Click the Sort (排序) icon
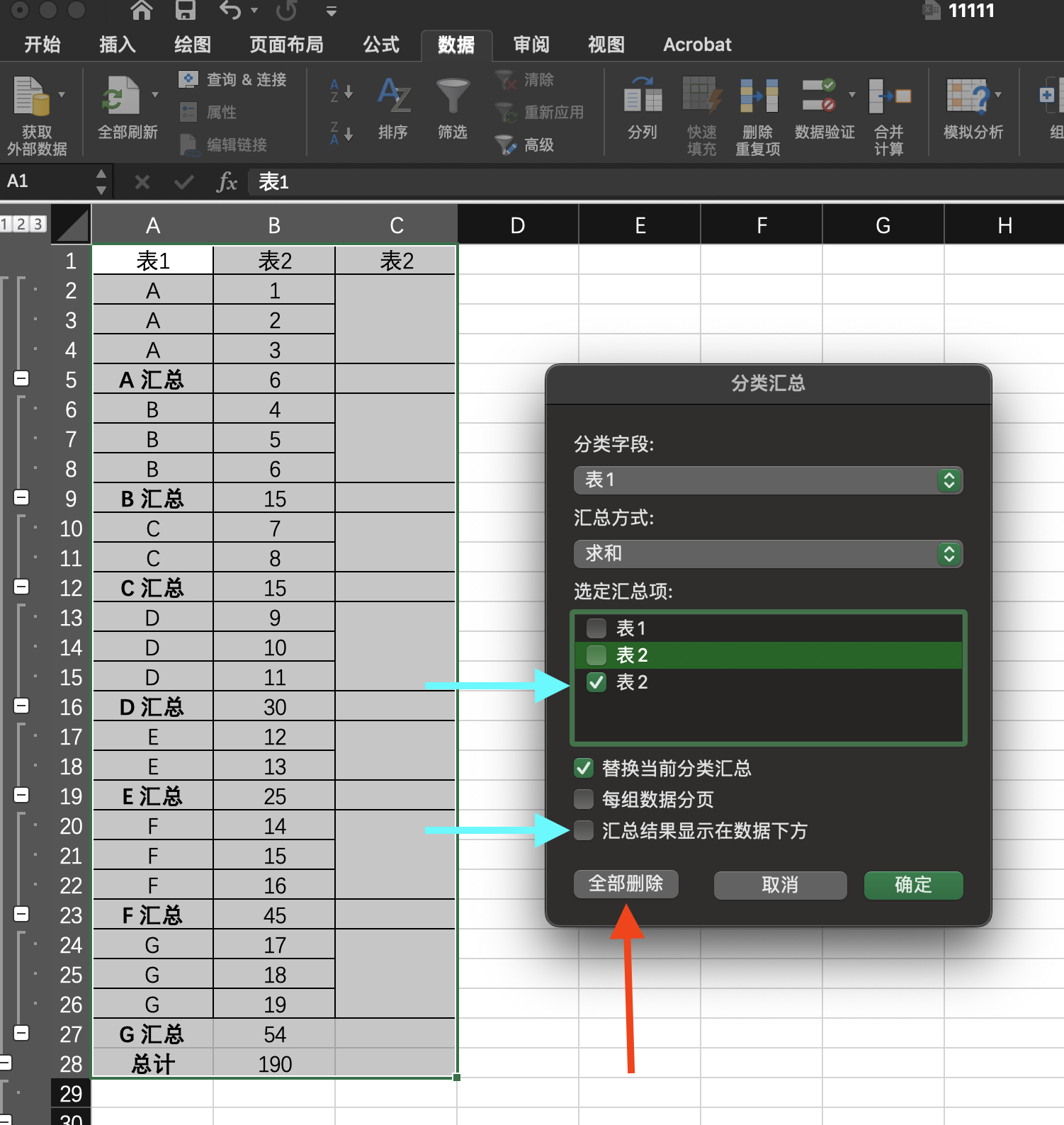The width and height of the screenshot is (1064, 1125). (x=393, y=97)
